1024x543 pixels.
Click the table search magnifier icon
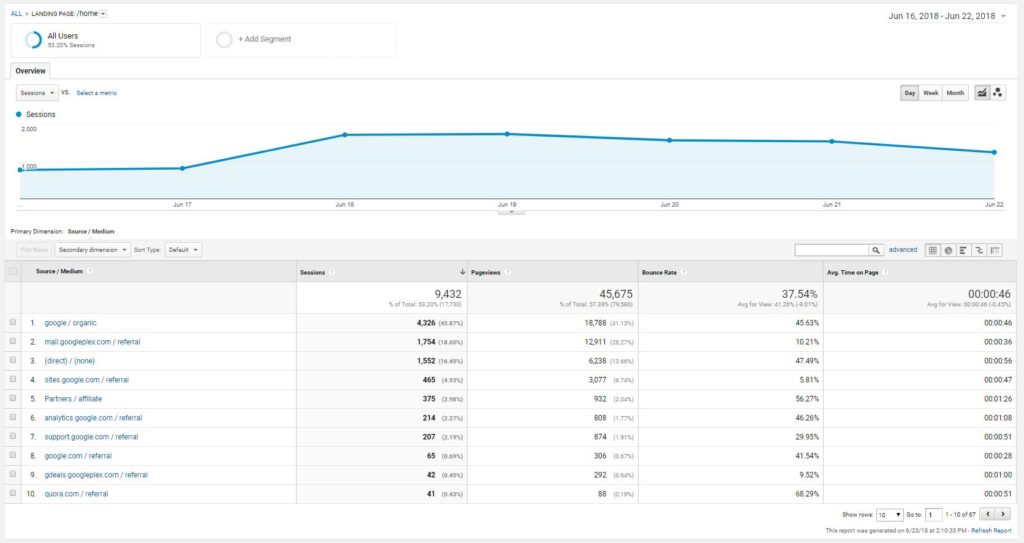876,250
